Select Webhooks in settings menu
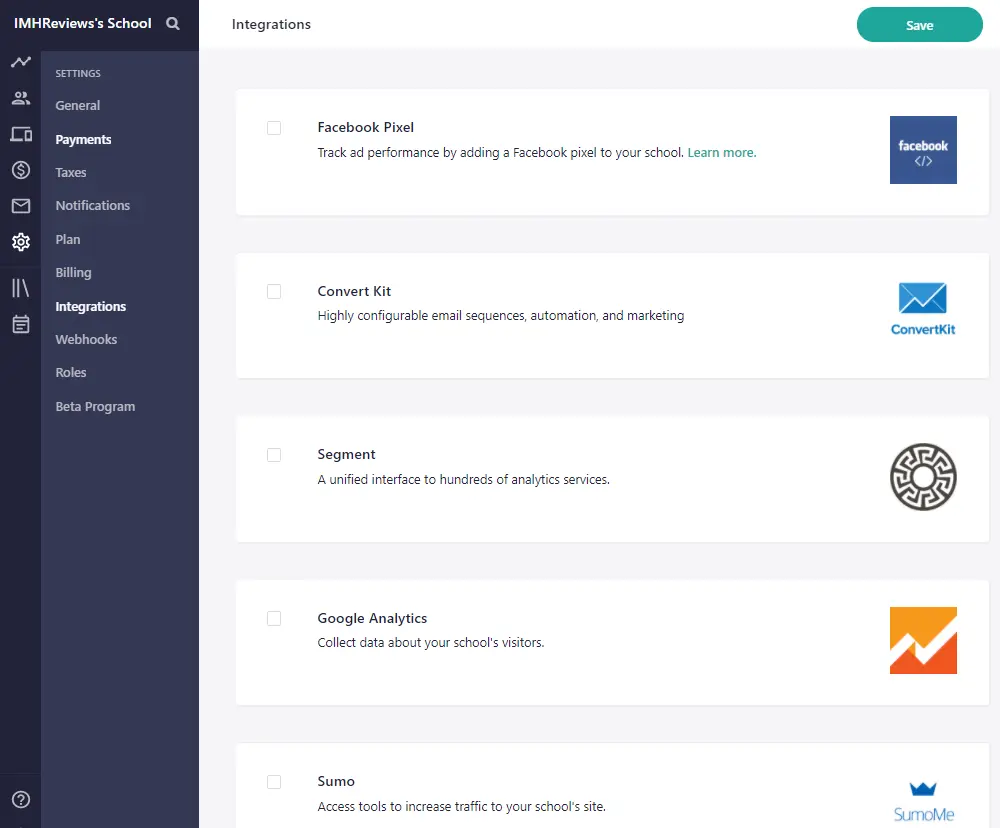The width and height of the screenshot is (1000, 828). (x=86, y=340)
